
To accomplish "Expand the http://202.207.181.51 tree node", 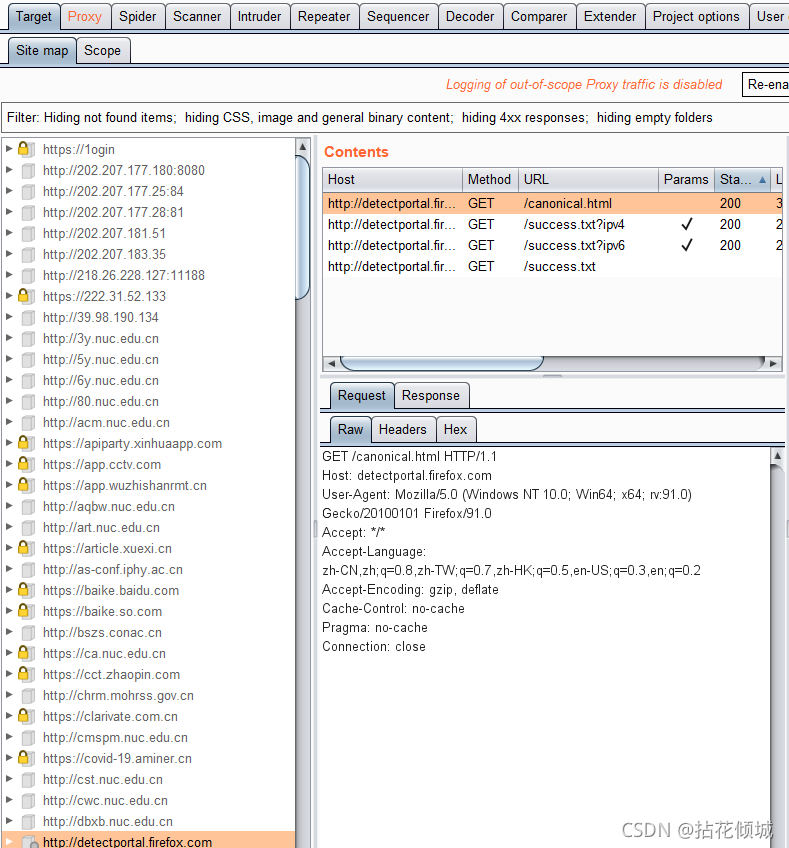I will tap(9, 233).
